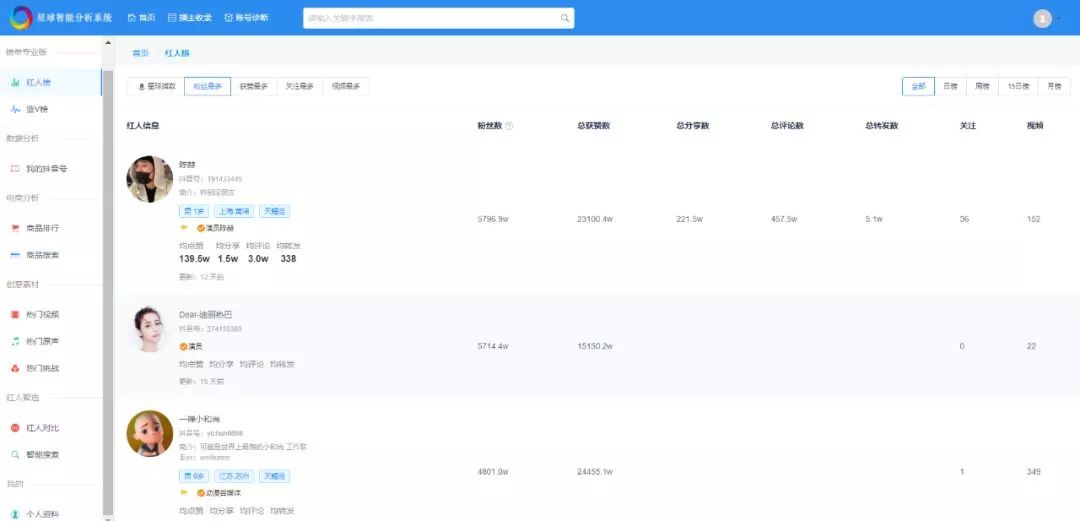The width and height of the screenshot is (1080, 521).
Task: Click the 商品排行 red flag sidebar icon
Action: pyautogui.click(x=15, y=228)
